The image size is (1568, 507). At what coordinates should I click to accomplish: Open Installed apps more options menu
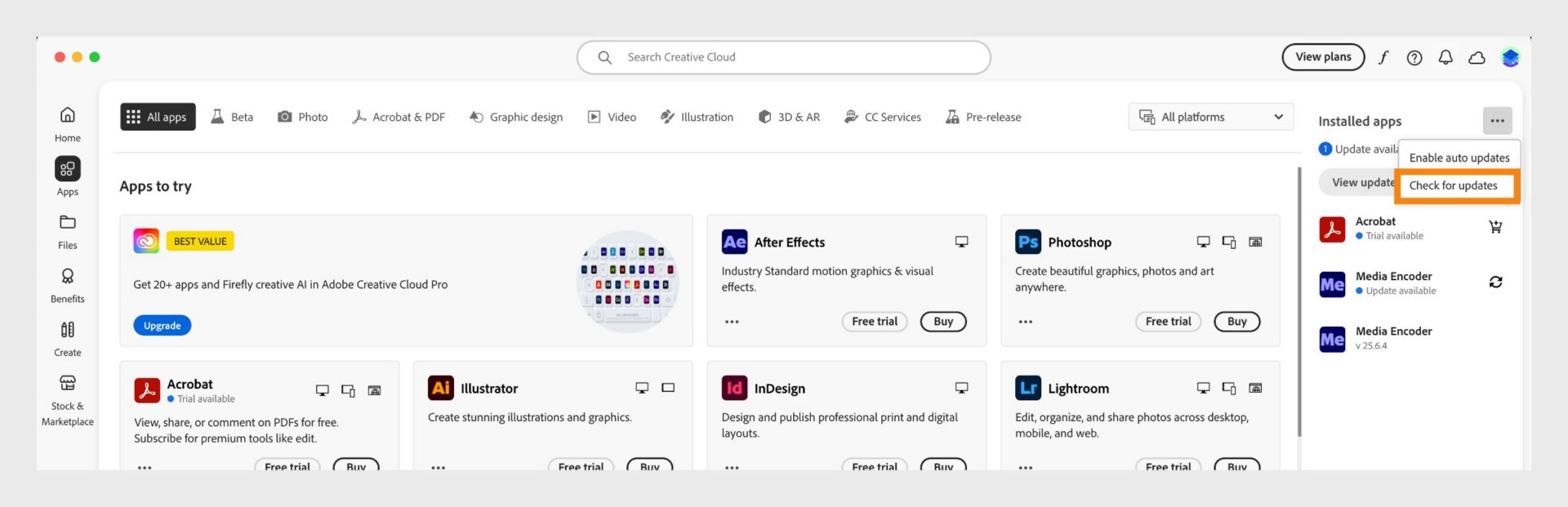coord(1497,121)
